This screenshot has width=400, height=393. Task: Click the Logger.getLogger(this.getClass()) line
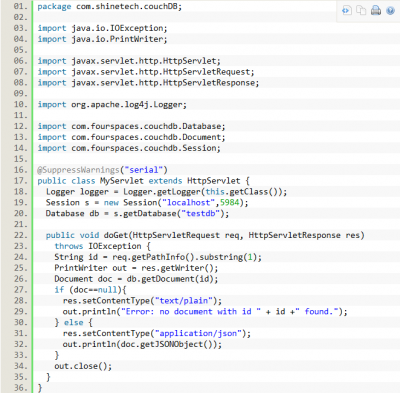166,192
